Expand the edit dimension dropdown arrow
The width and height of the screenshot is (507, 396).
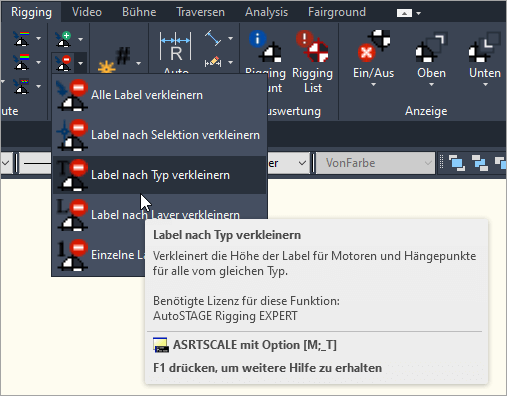point(230,62)
